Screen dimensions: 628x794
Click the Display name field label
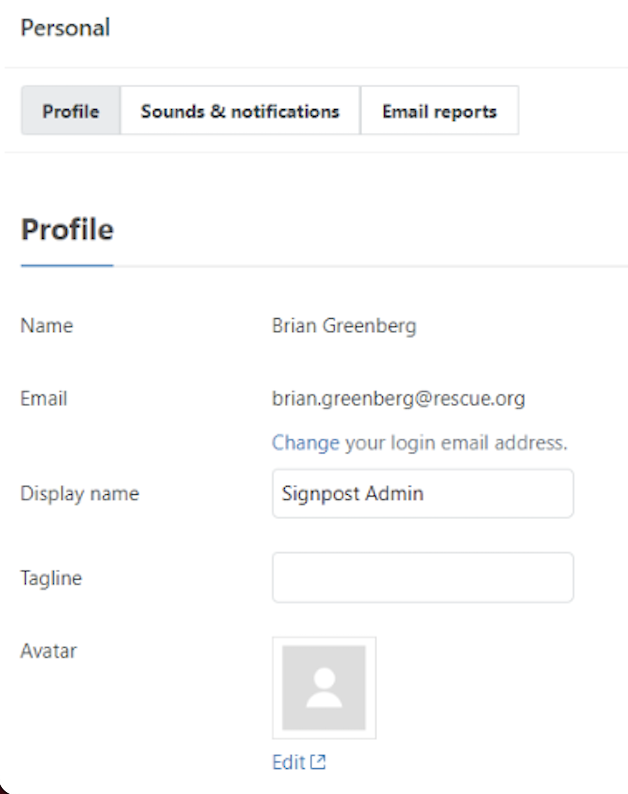point(80,494)
